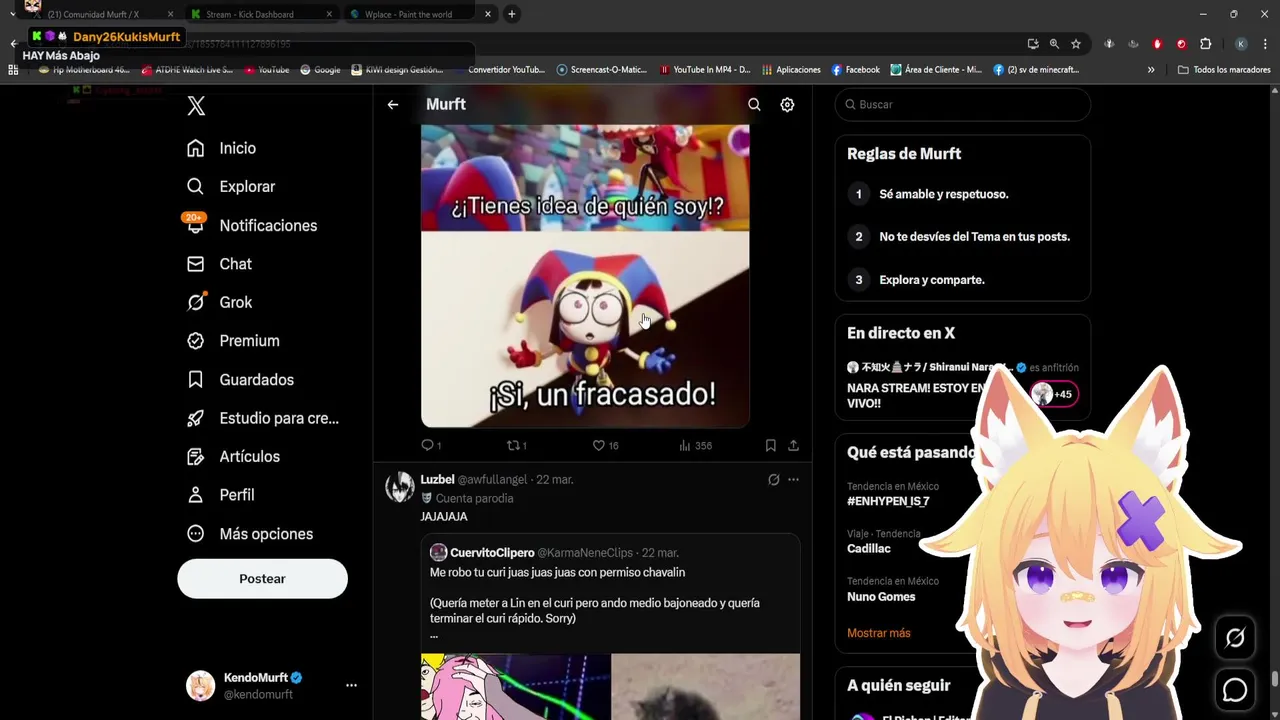Open the pink-haired image in quoted post
The width and height of the screenshot is (1280, 720).
click(x=515, y=687)
